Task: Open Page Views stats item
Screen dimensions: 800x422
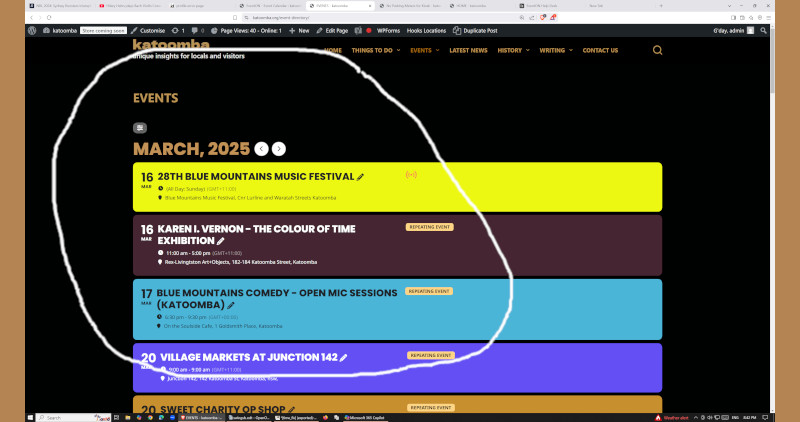Action: [246, 31]
